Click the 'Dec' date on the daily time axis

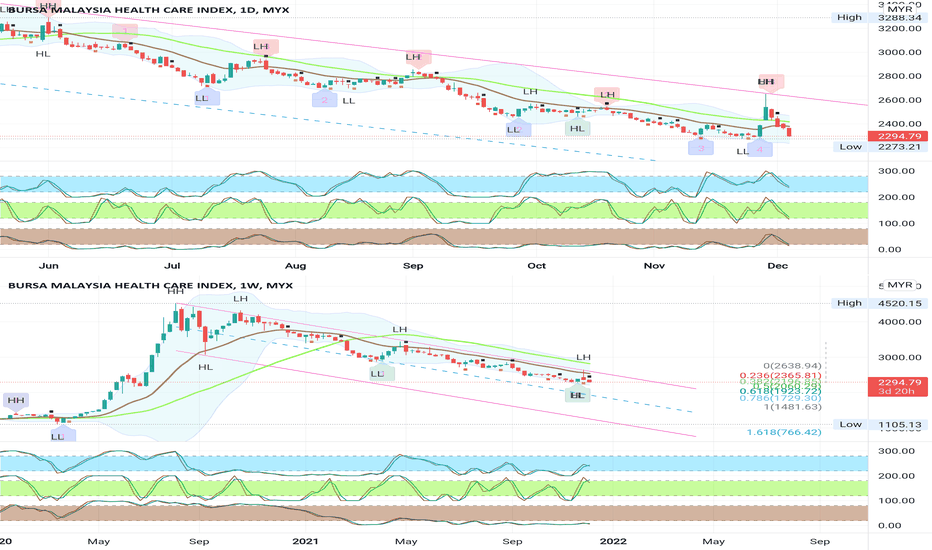point(777,266)
